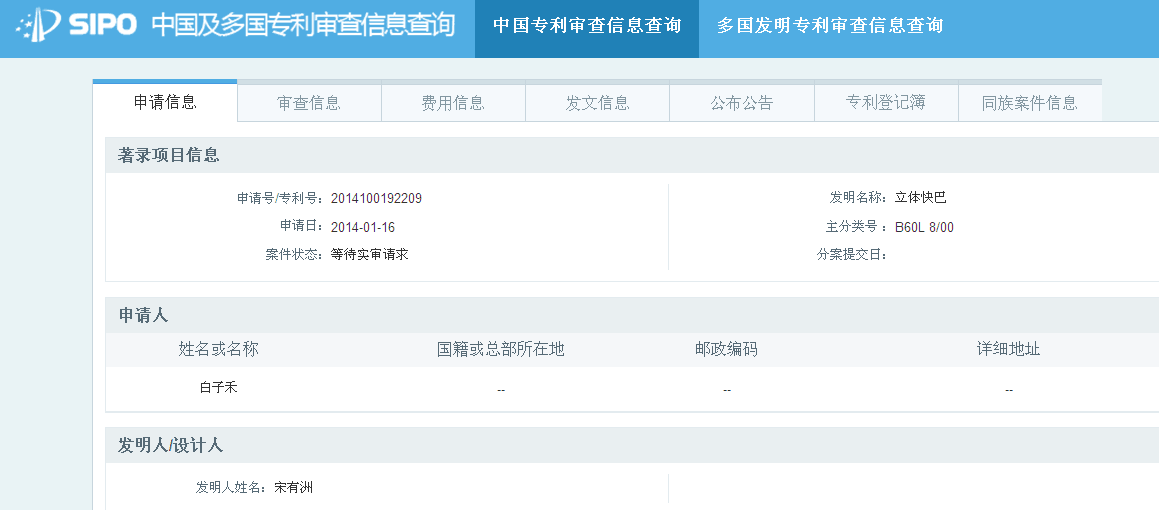Viewport: 1159px width, 510px height.
Task: Click the 中国及多国专利审查信息查询 site title
Action: pyautogui.click(x=303, y=25)
